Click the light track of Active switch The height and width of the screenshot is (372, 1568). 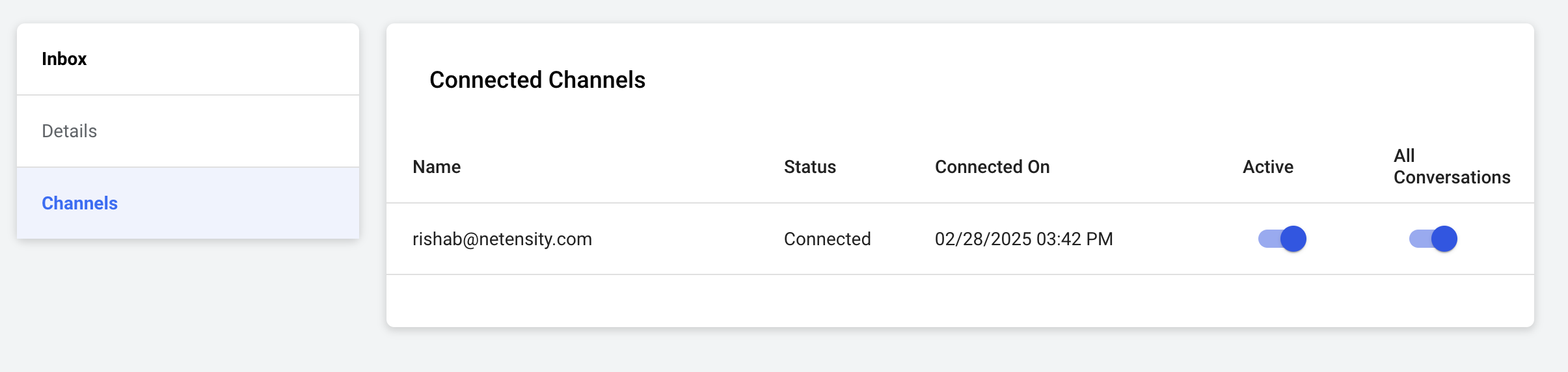[1267, 239]
